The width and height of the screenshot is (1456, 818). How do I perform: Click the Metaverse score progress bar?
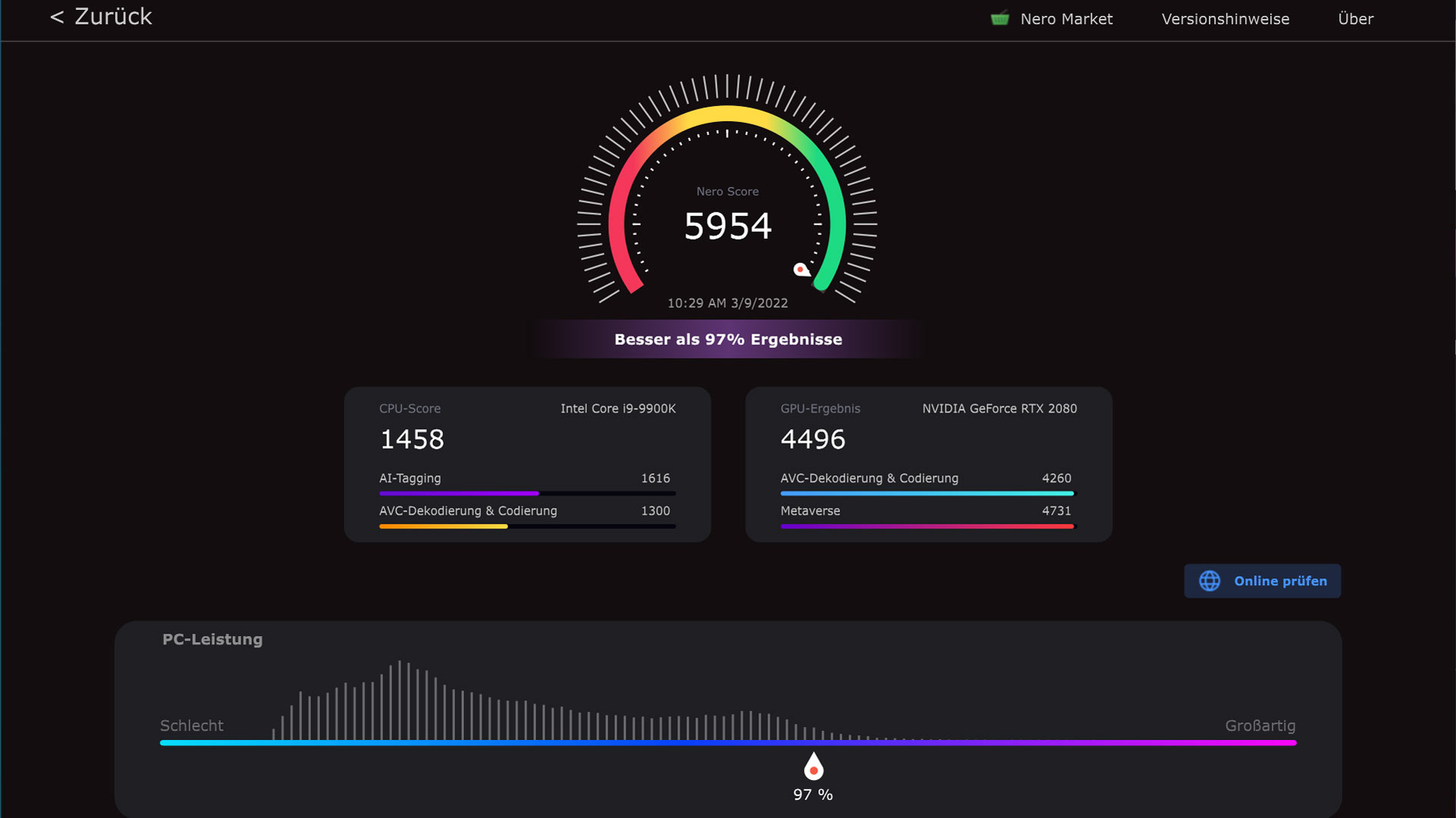926,526
